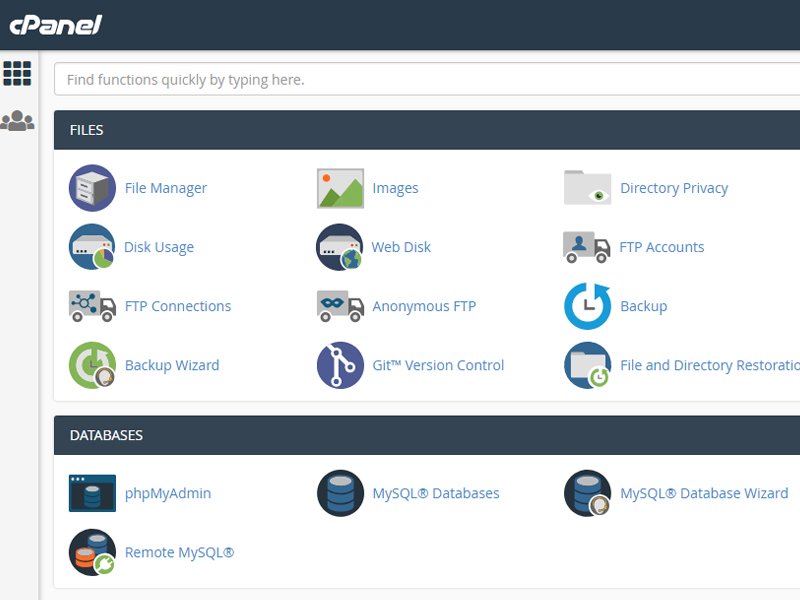Click the Anonymous FTP masked truck icon
The image size is (800, 600).
point(340,306)
